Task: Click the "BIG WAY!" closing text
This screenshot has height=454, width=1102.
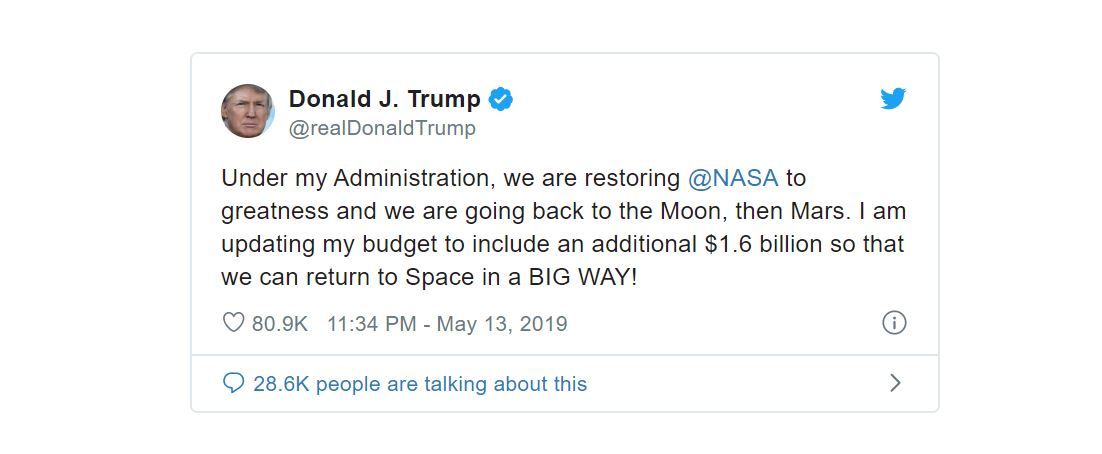Action: pos(583,277)
